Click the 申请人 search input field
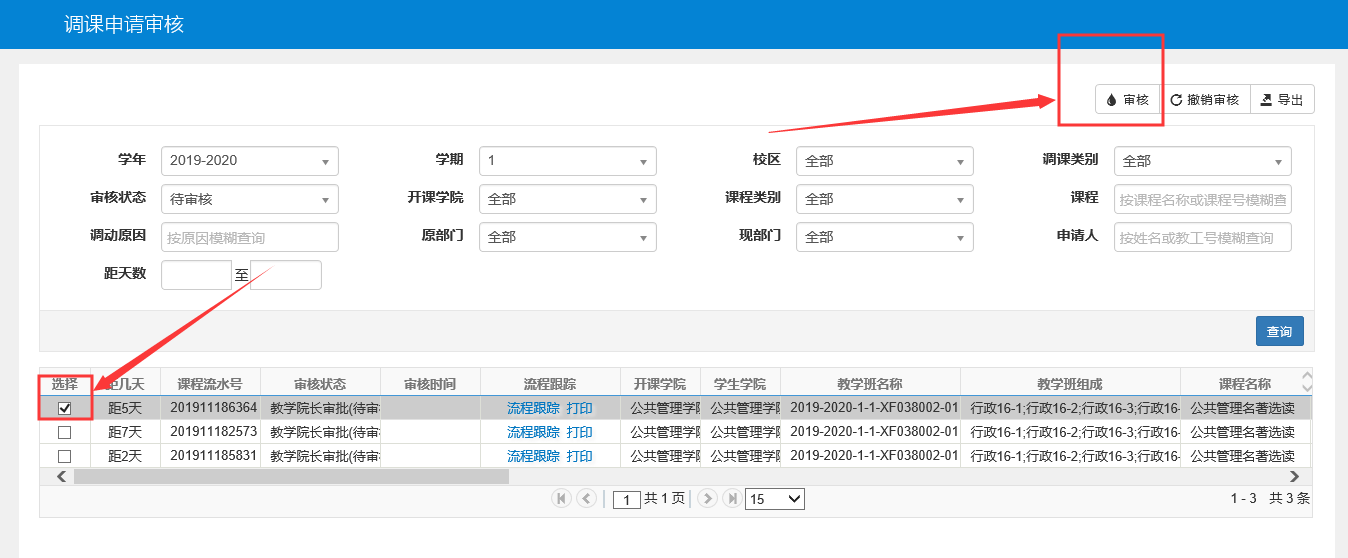This screenshot has width=1348, height=558. point(1202,237)
